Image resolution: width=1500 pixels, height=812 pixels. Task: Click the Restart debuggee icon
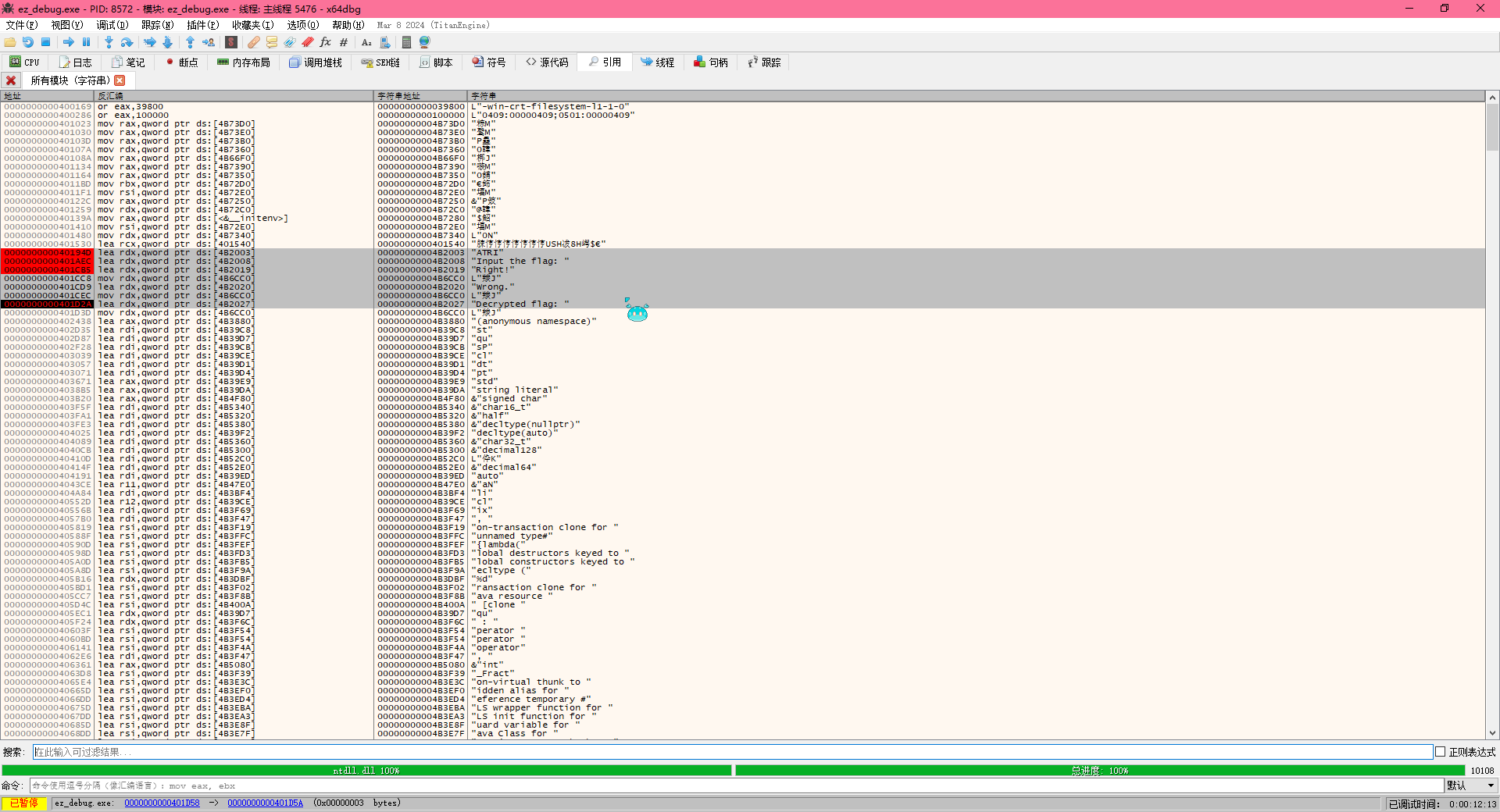(28, 42)
